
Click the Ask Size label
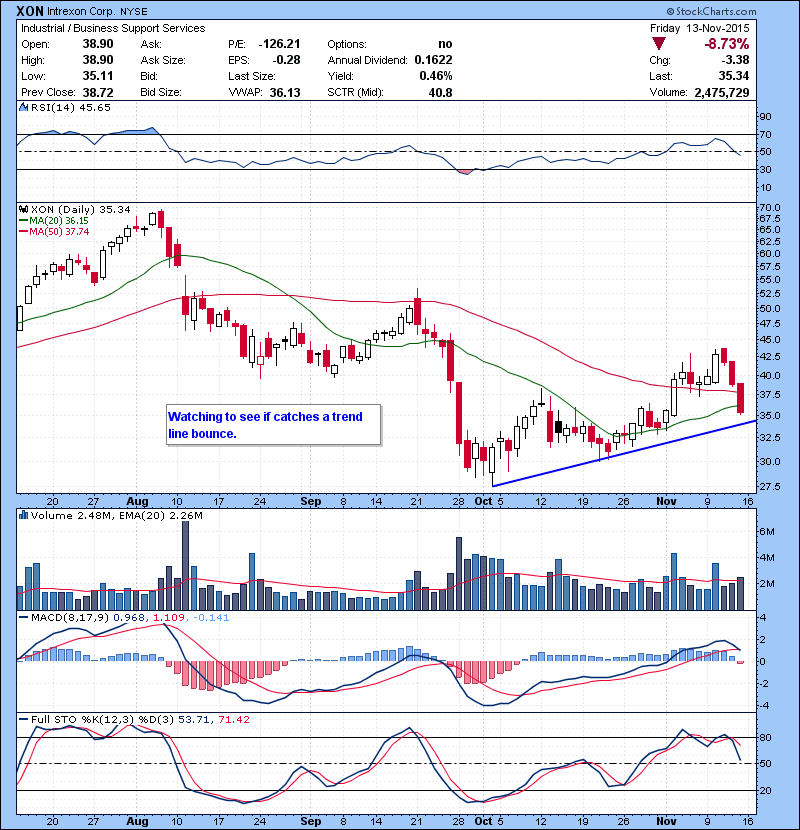[163, 60]
